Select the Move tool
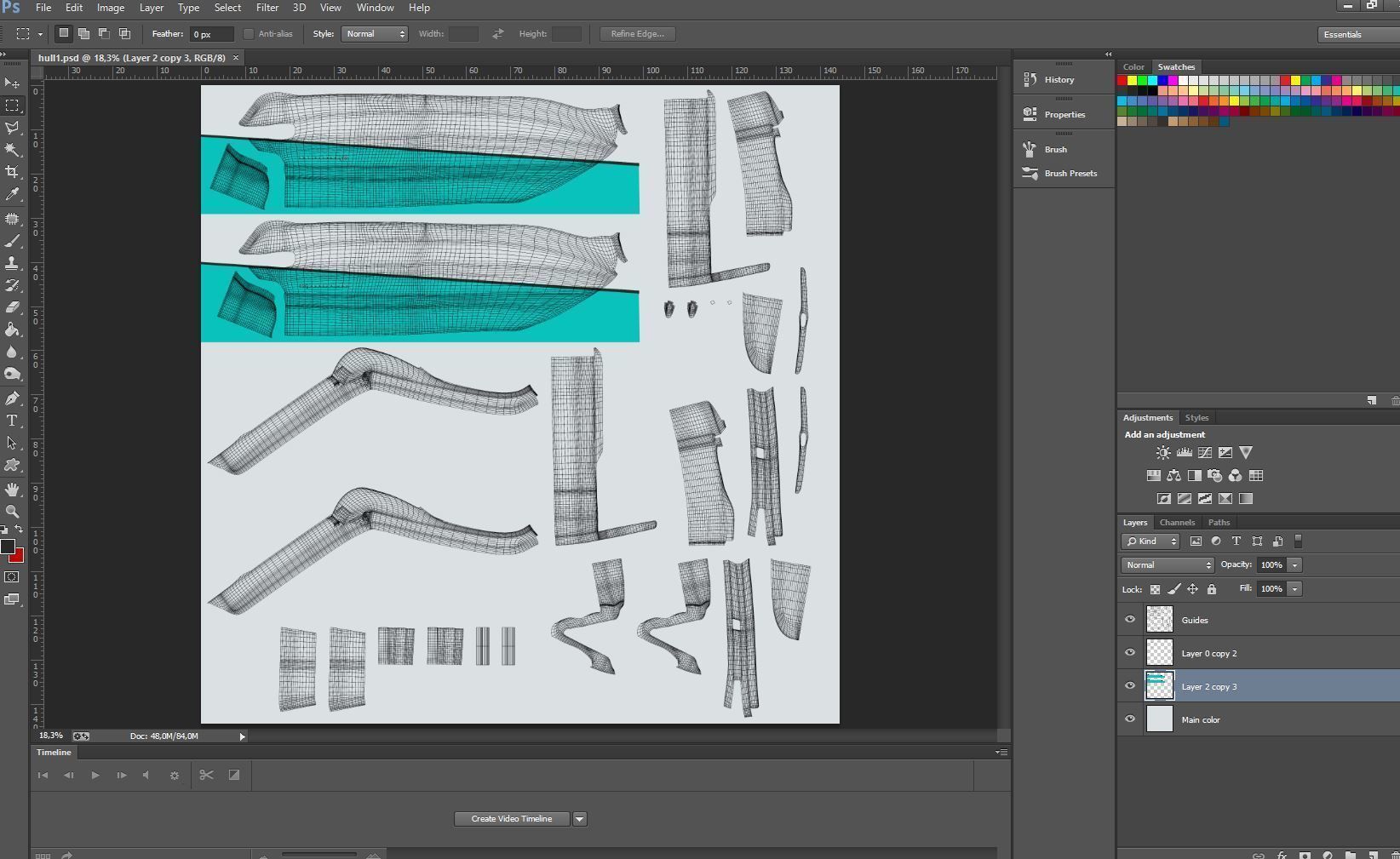The image size is (1400, 859). (12, 83)
